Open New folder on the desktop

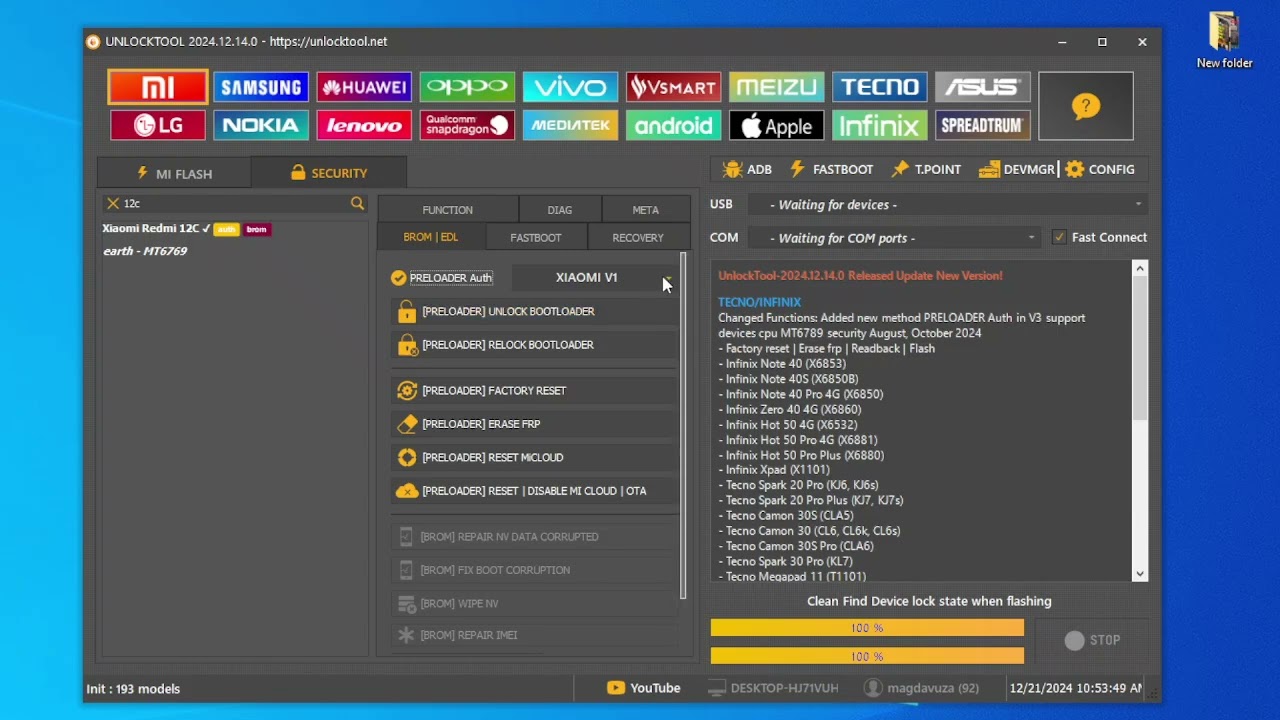tap(1224, 40)
